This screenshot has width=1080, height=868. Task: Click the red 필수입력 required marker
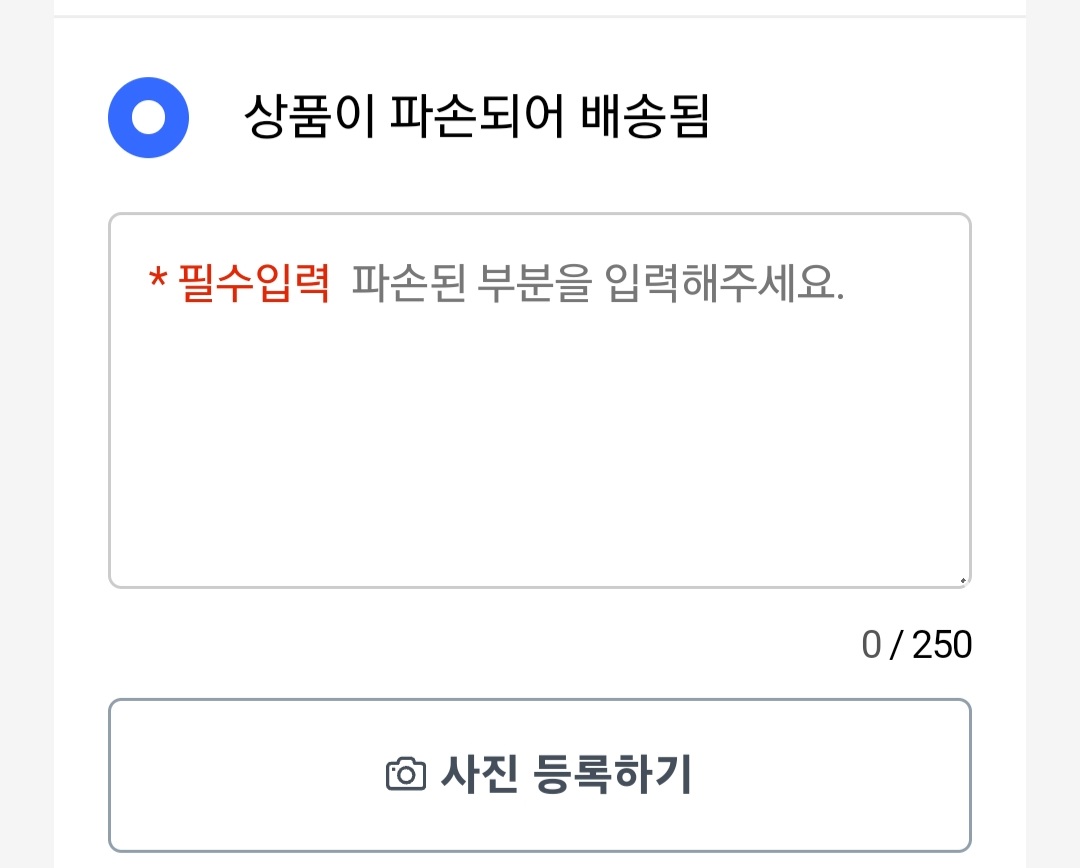click(x=253, y=285)
